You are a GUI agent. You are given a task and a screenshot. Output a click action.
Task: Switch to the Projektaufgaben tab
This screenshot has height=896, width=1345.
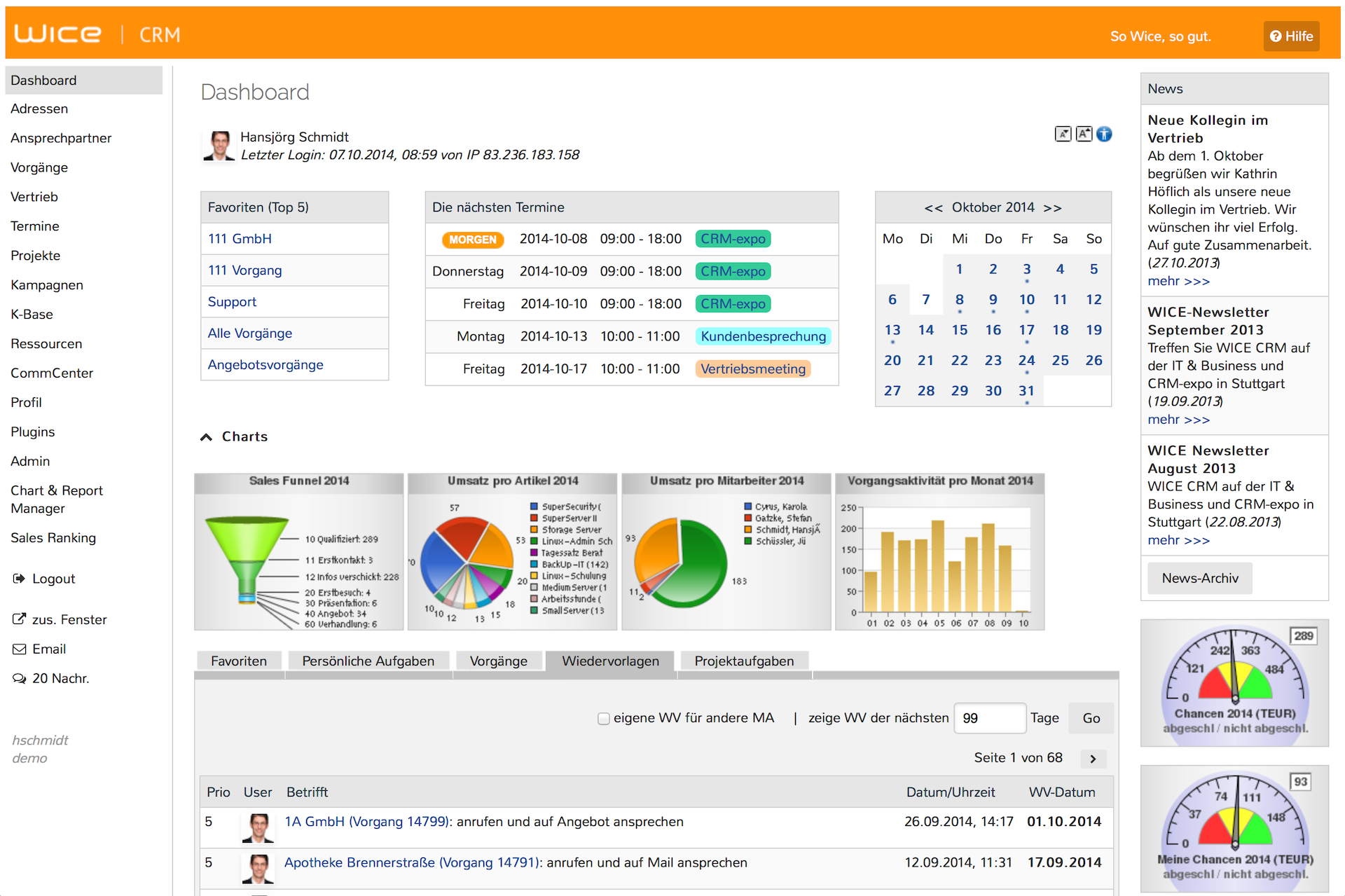pos(744,661)
